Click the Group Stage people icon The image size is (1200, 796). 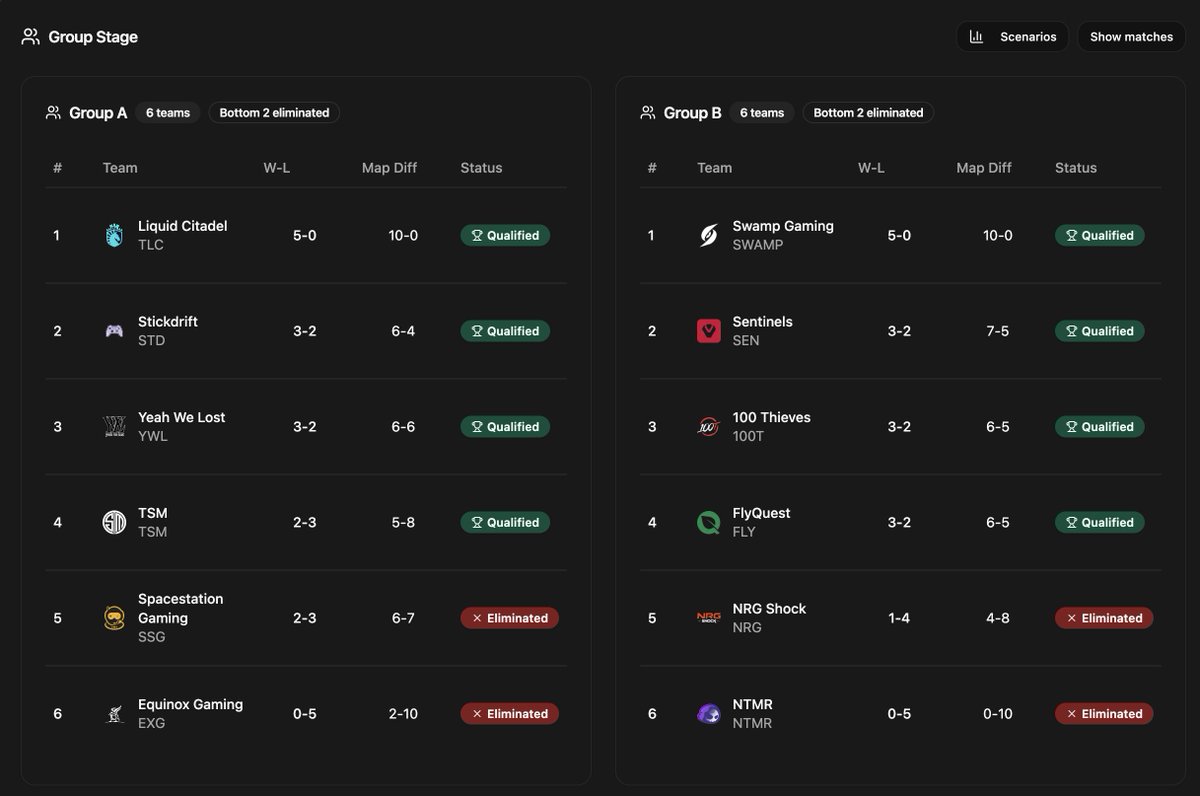[x=31, y=37]
